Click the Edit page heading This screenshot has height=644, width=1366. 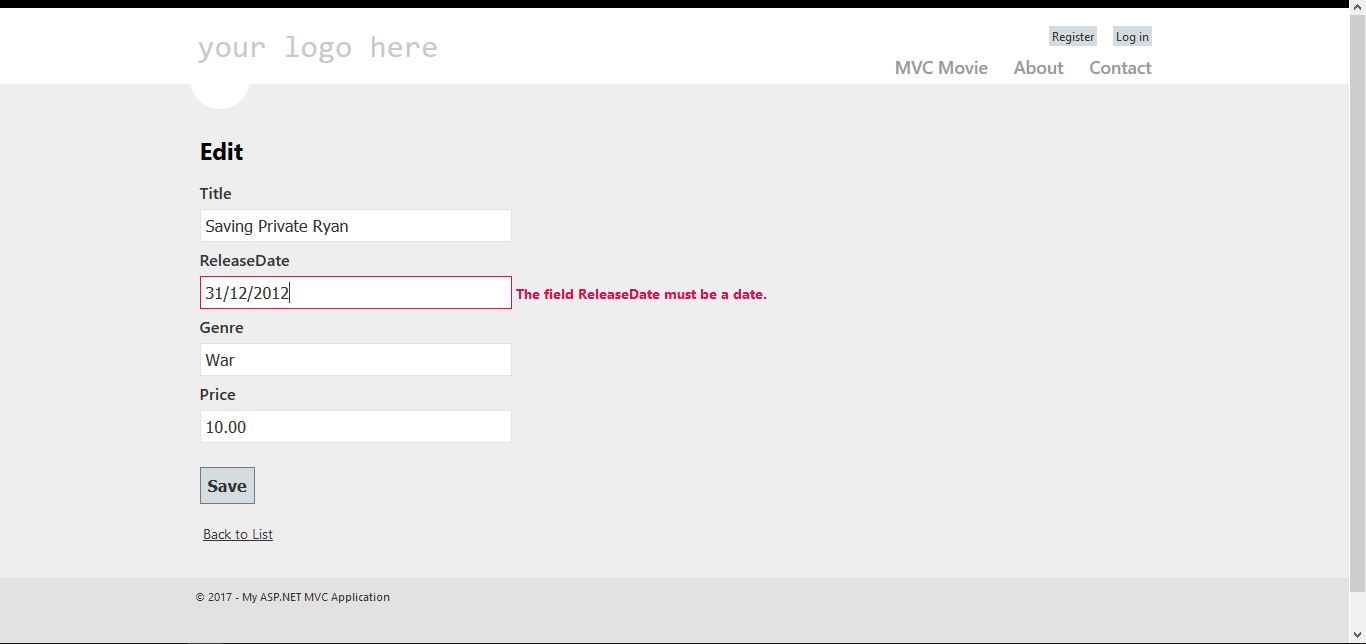(221, 152)
